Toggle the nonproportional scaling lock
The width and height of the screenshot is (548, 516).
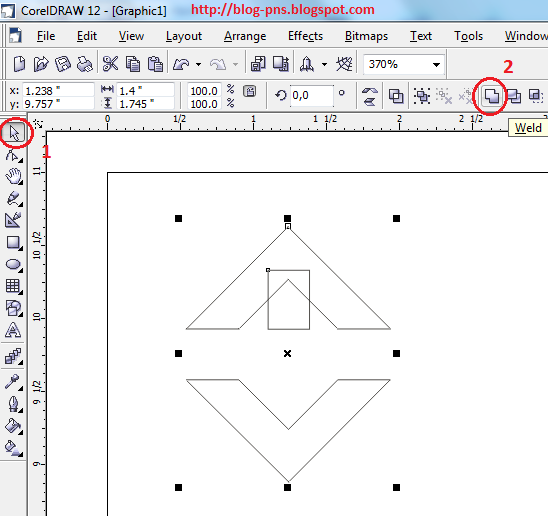pos(250,91)
